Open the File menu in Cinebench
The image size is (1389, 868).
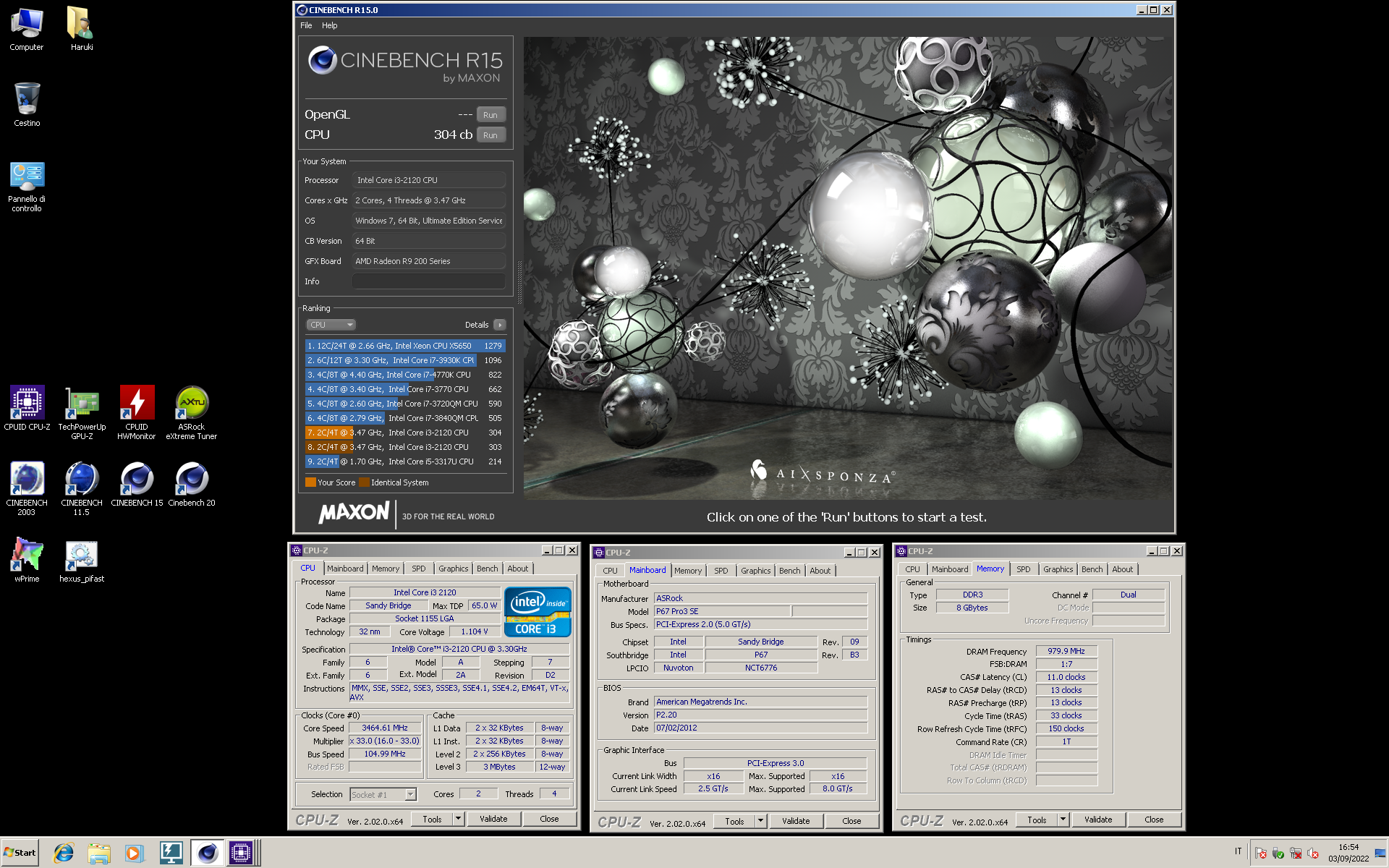[306, 25]
